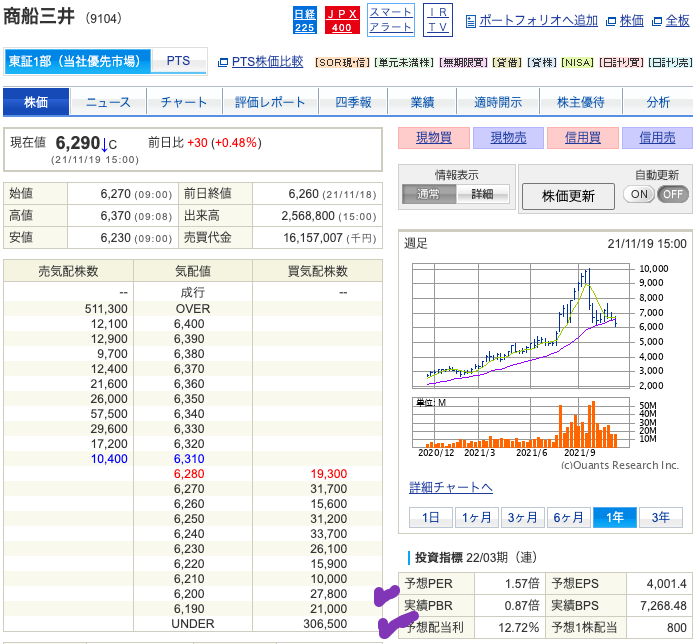Select the 1年 chart period

coord(615,517)
